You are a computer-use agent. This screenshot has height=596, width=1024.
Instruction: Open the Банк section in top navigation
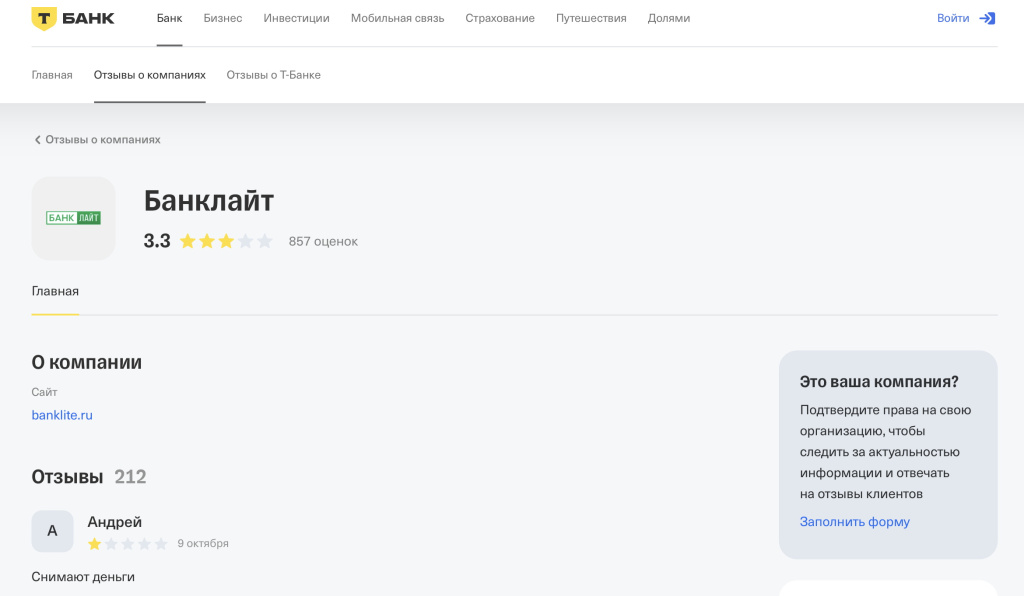[169, 18]
